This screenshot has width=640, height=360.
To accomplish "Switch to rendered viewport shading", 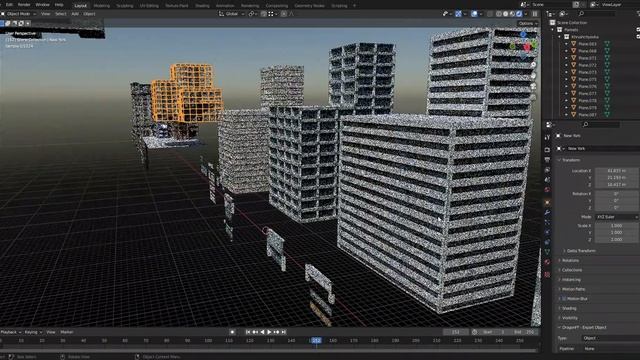I will [x=519, y=14].
